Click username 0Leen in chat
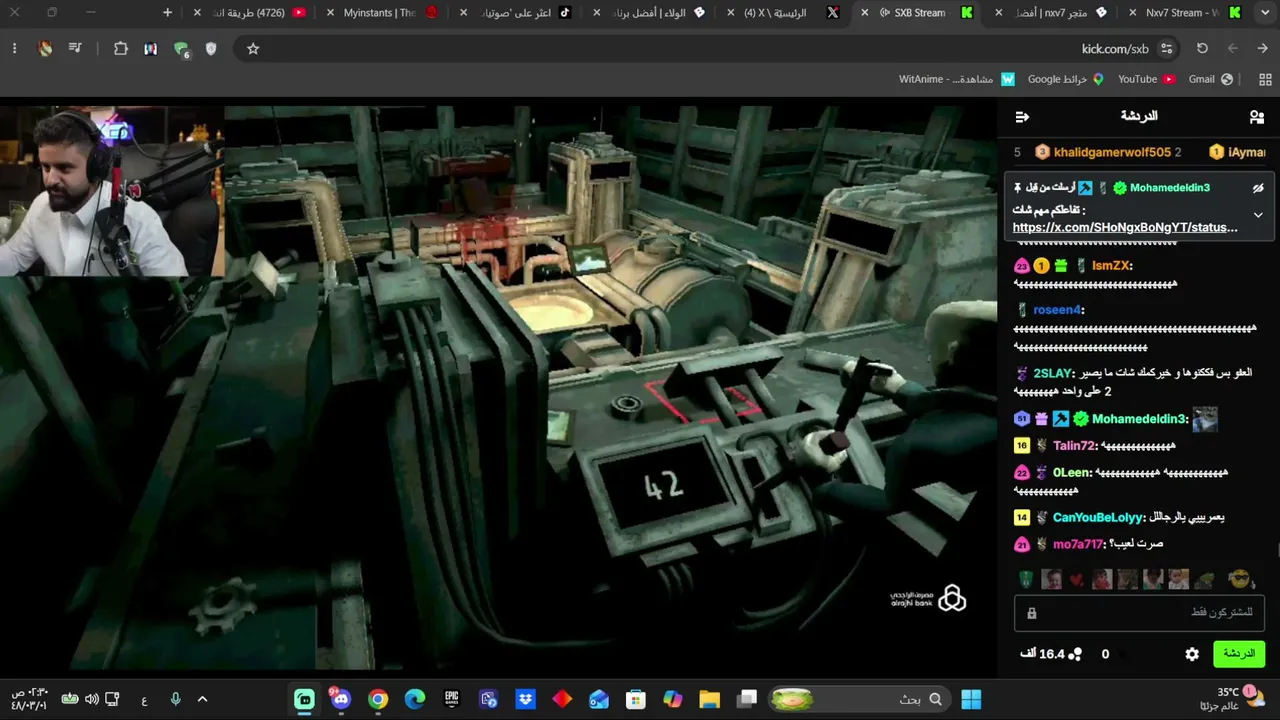The height and width of the screenshot is (720, 1280). [1070, 473]
